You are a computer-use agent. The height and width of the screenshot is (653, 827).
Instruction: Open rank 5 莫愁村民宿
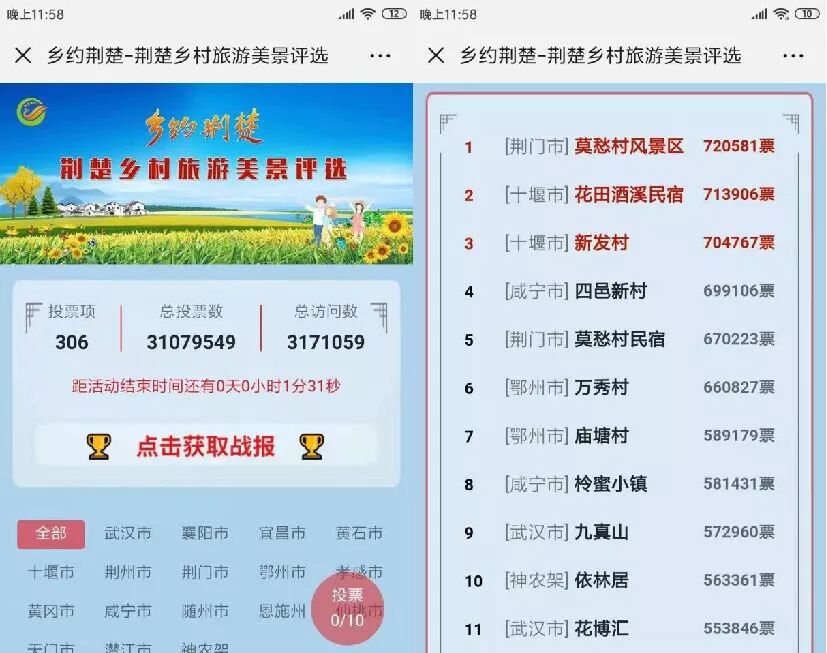click(x=620, y=339)
